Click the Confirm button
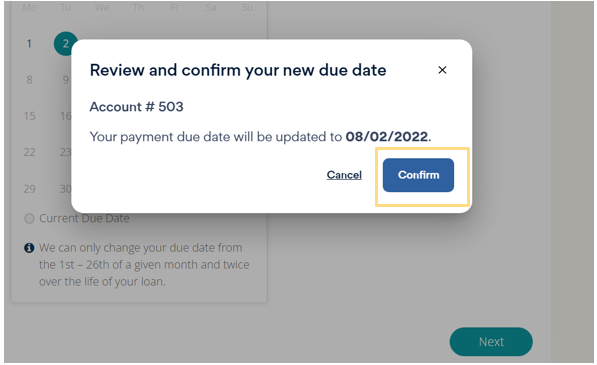Image resolution: width=597 pixels, height=365 pixels. [x=418, y=175]
